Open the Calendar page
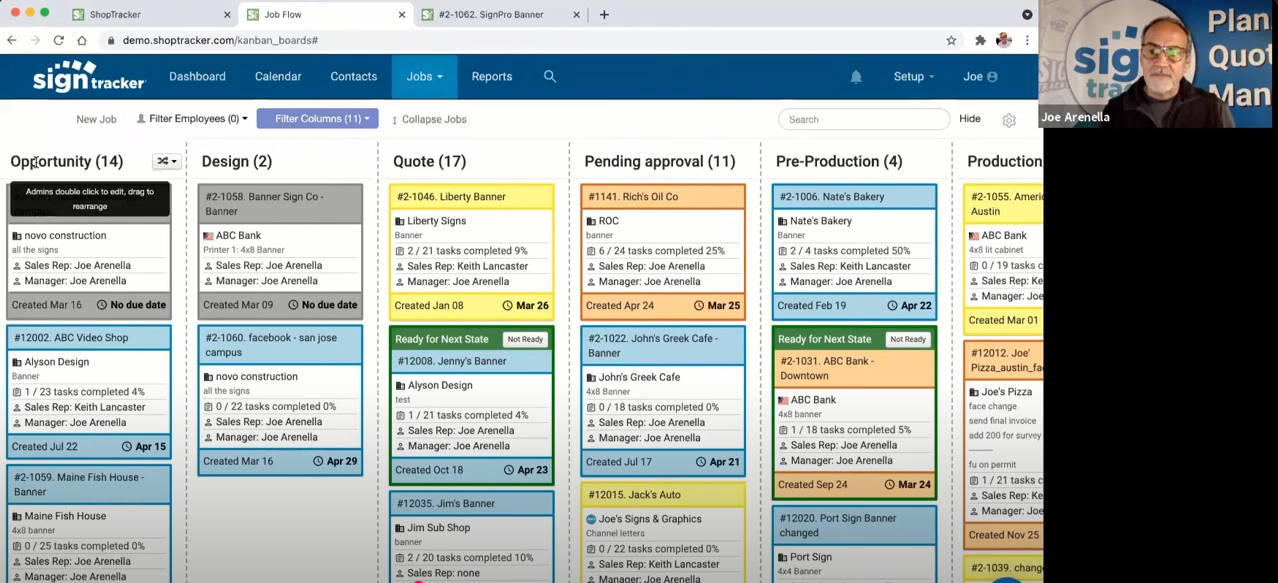The width and height of the screenshot is (1278, 583). point(278,76)
